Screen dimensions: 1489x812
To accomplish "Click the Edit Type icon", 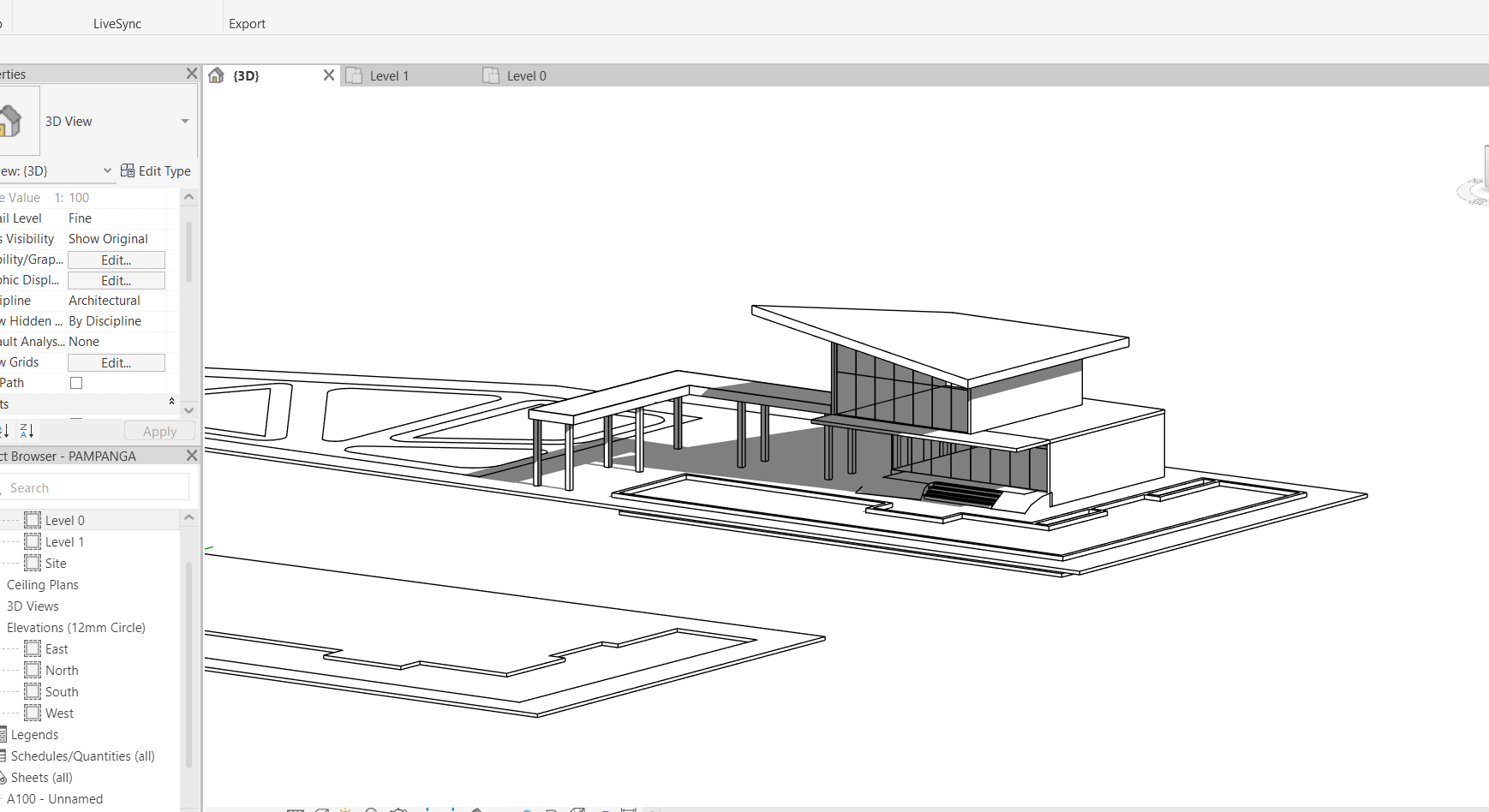I will pos(128,170).
